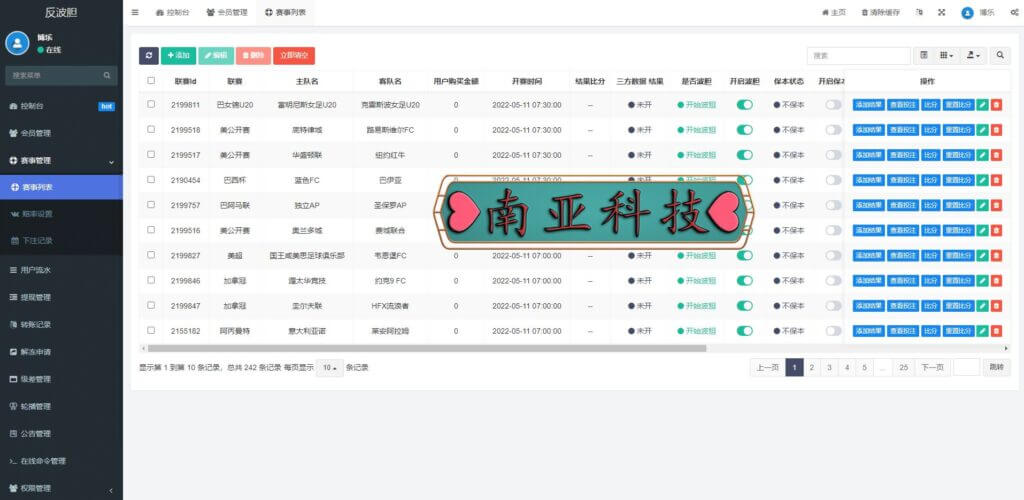Click the language switch icon in top bar
The width and height of the screenshot is (1024, 500).
click(x=920, y=12)
